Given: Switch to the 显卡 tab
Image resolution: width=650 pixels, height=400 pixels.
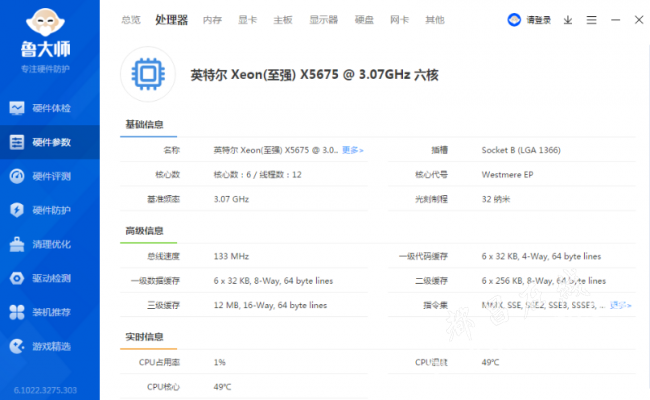Looking at the screenshot, I should tap(247, 20).
